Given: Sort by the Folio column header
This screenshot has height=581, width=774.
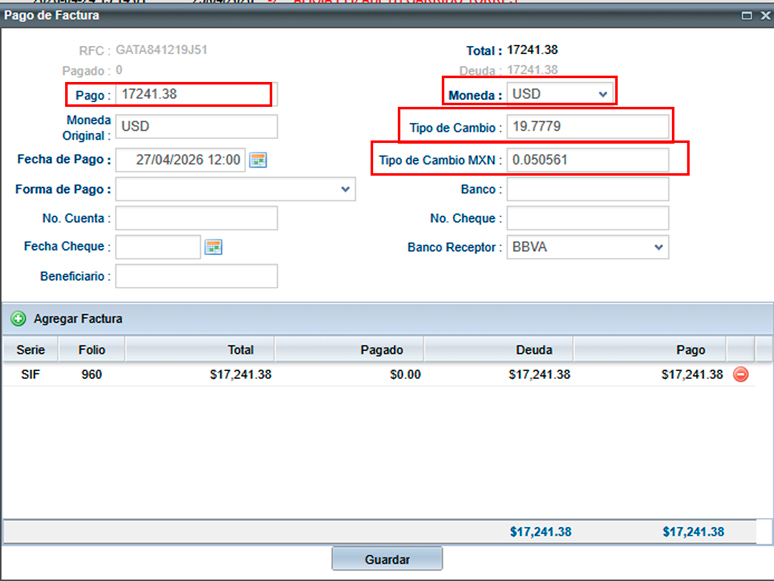Looking at the screenshot, I should [x=90, y=350].
